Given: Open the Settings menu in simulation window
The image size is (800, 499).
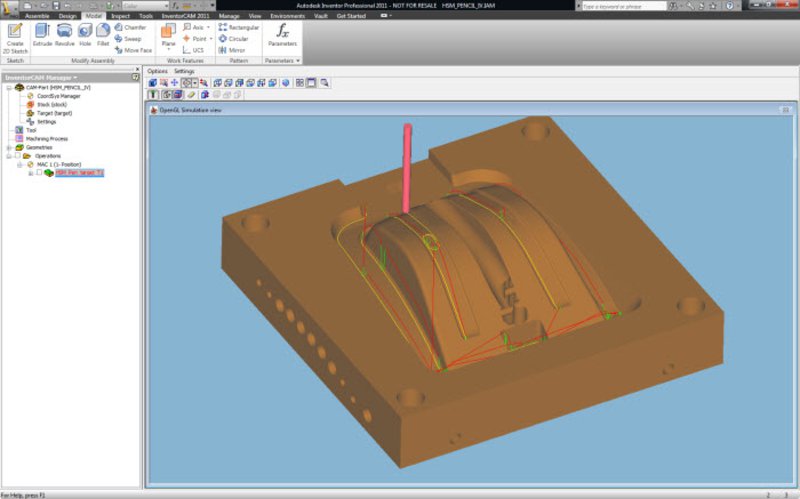Looking at the screenshot, I should point(184,71).
